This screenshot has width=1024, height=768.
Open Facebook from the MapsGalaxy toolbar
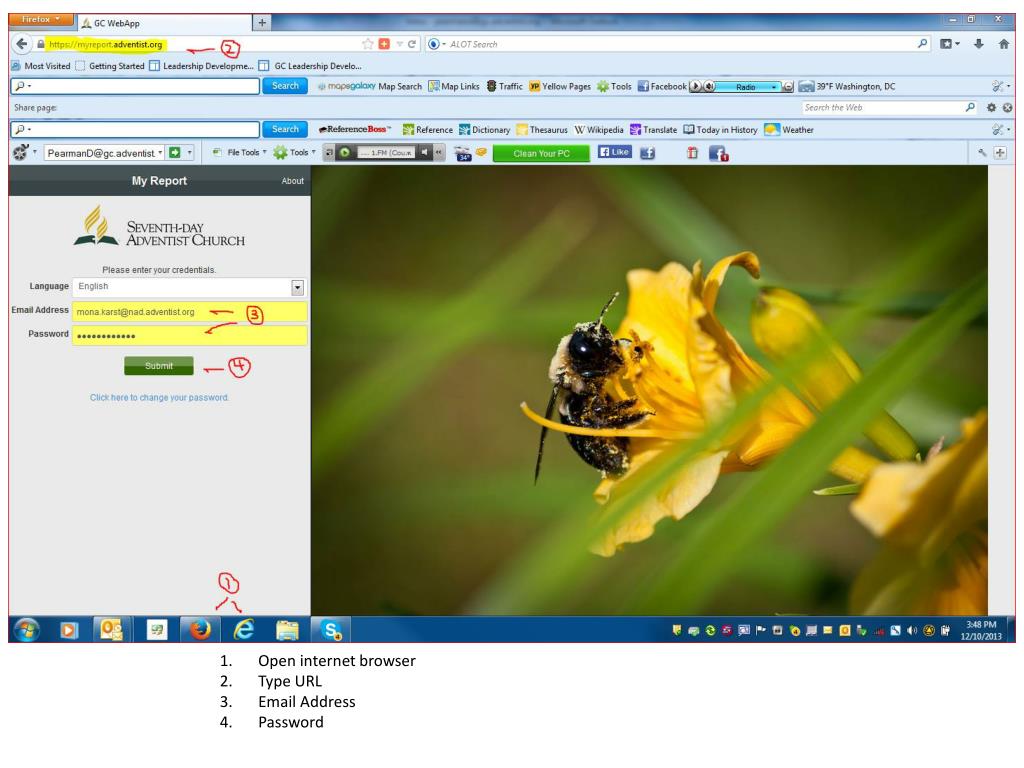[662, 86]
